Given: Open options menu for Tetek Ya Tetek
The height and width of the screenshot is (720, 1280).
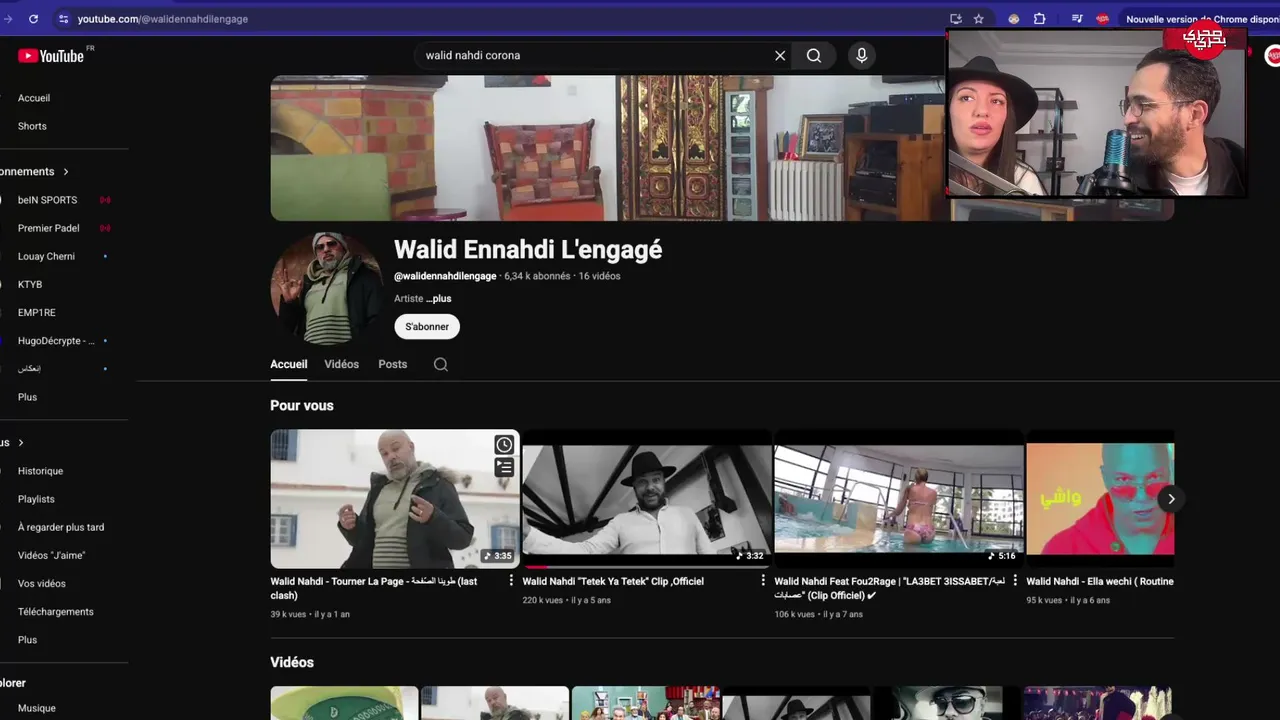Looking at the screenshot, I should click(x=763, y=581).
